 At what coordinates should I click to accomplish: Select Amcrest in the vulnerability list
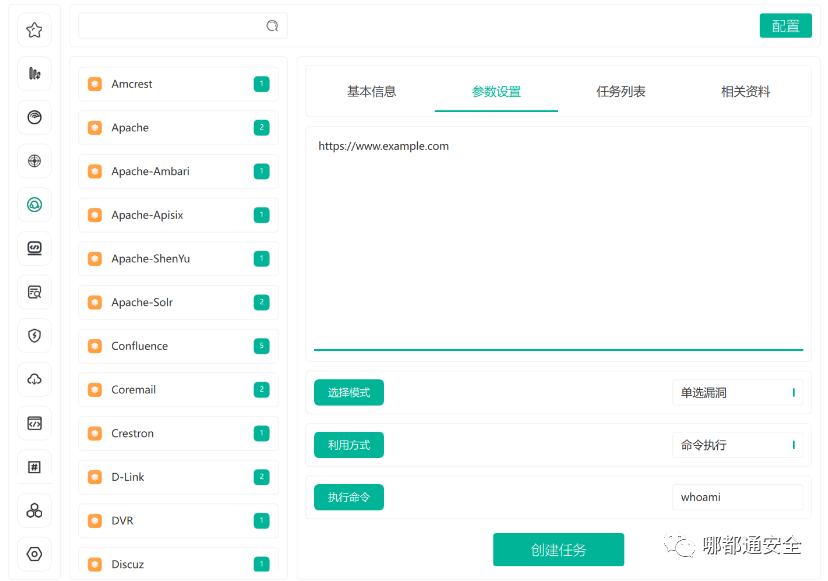178,84
